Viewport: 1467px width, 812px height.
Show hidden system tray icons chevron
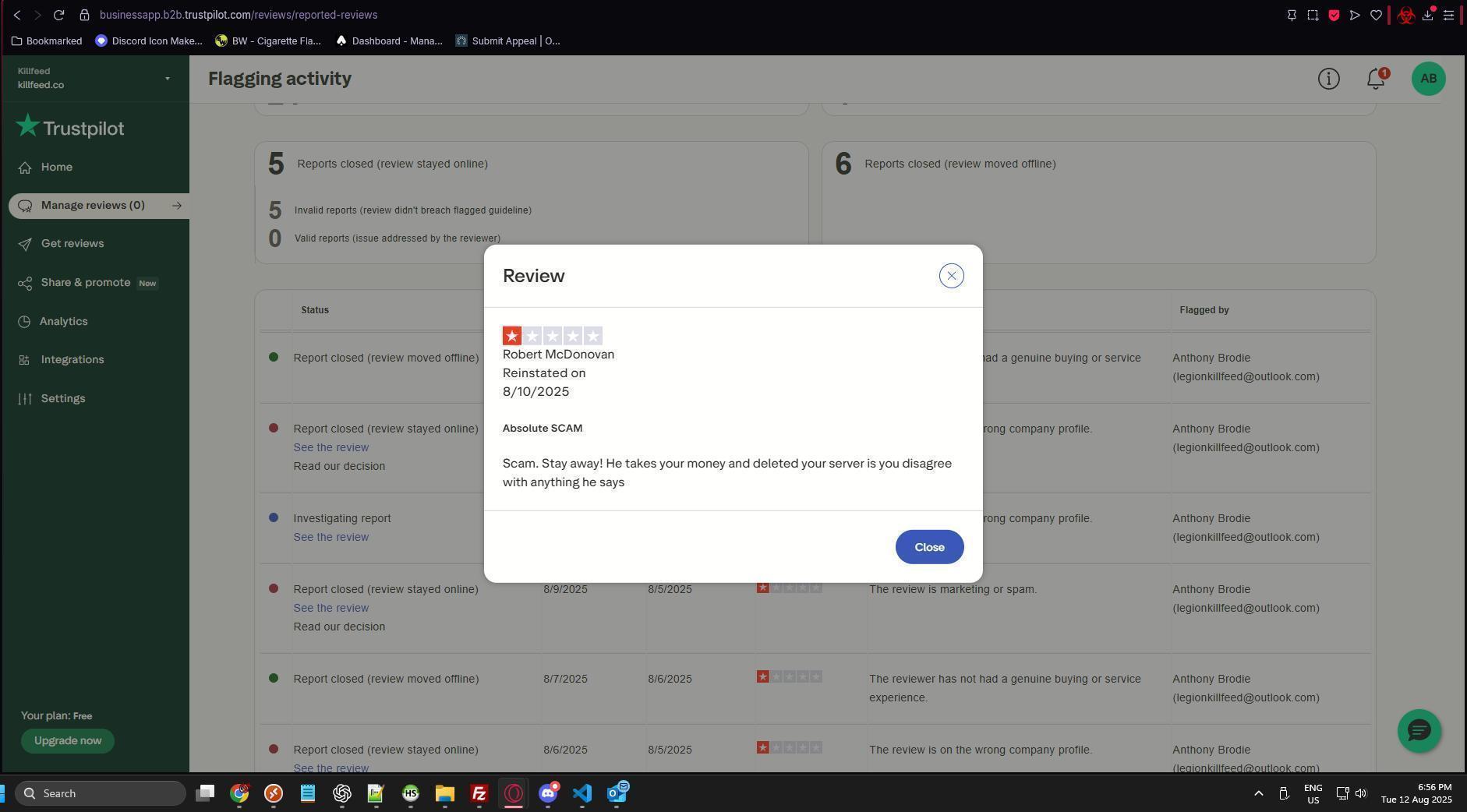pos(1258,793)
